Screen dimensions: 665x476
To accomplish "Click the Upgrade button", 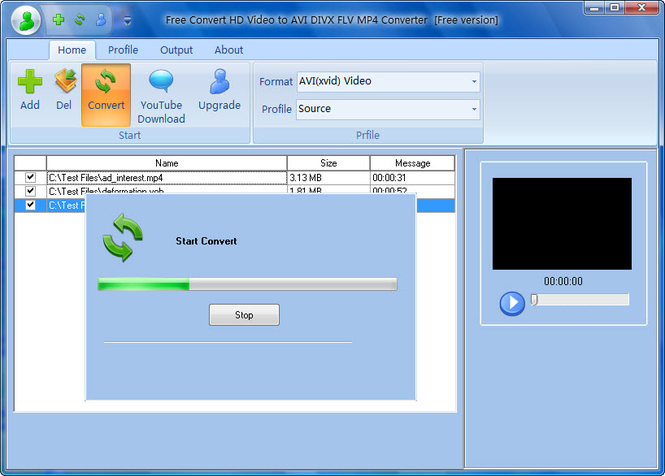I will pyautogui.click(x=219, y=91).
